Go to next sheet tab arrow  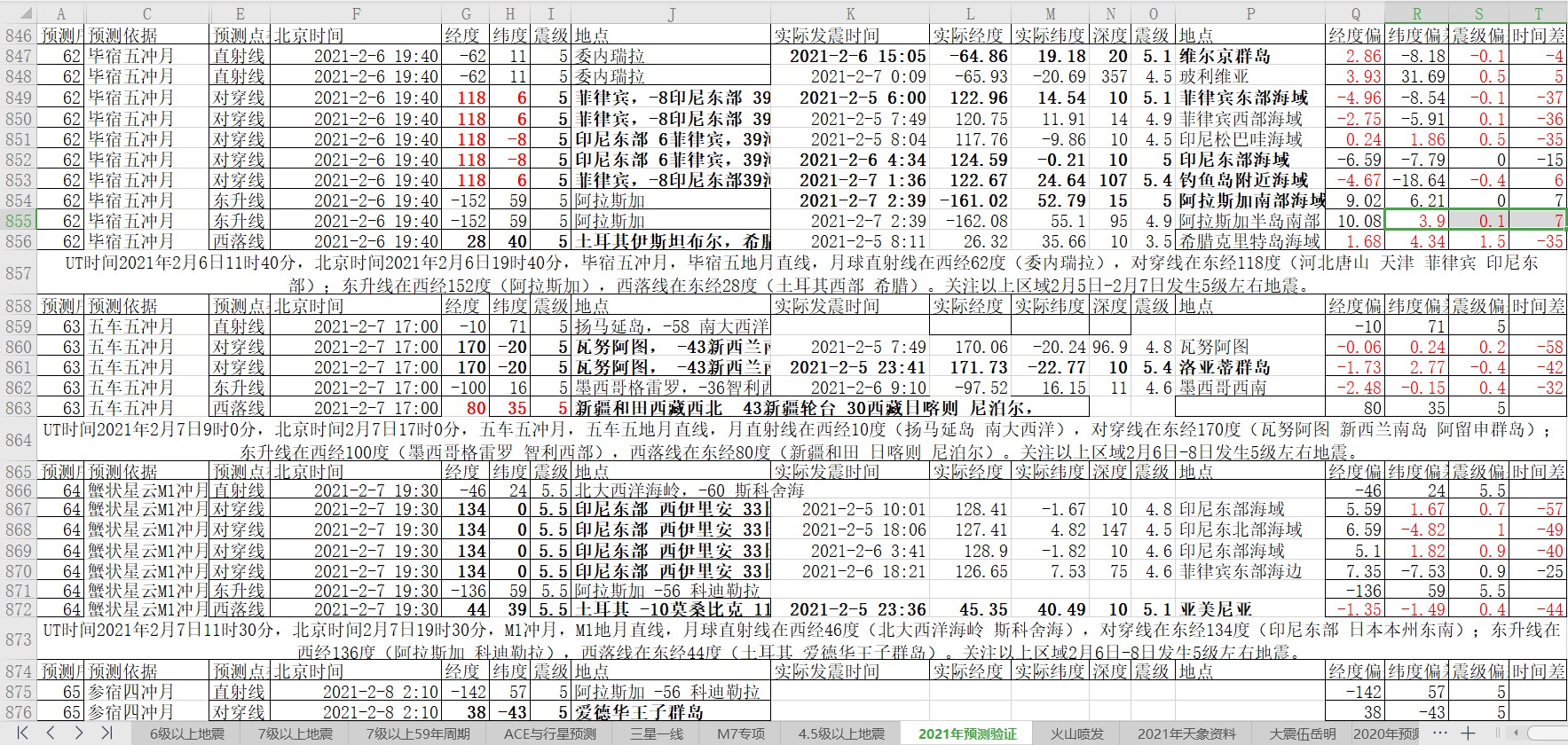(79, 733)
